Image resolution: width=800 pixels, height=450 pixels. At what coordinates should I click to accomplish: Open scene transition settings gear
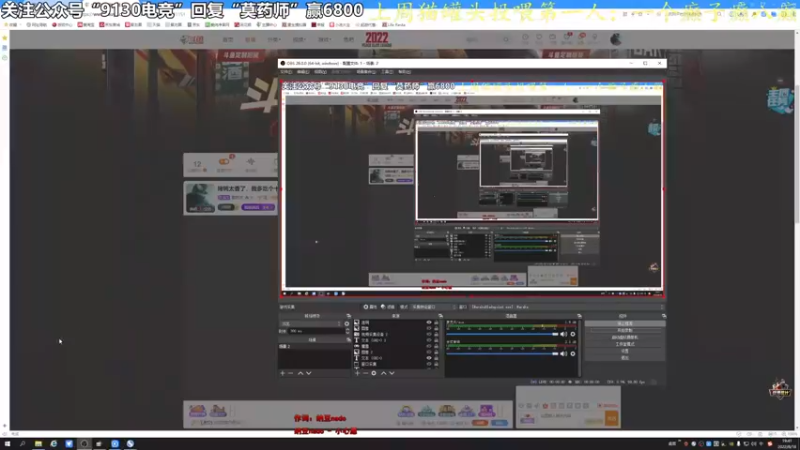(x=347, y=323)
